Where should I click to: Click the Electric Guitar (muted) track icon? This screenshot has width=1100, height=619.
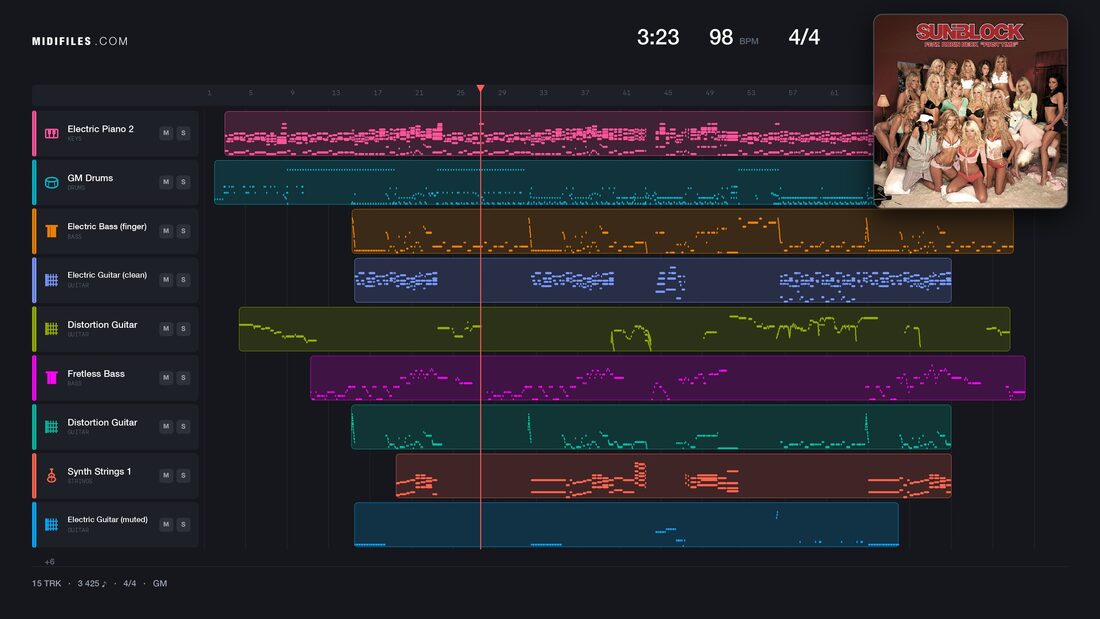coord(51,524)
